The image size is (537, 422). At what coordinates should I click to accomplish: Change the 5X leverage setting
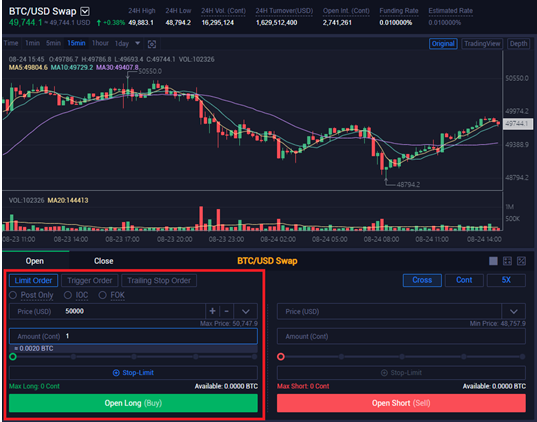(506, 280)
